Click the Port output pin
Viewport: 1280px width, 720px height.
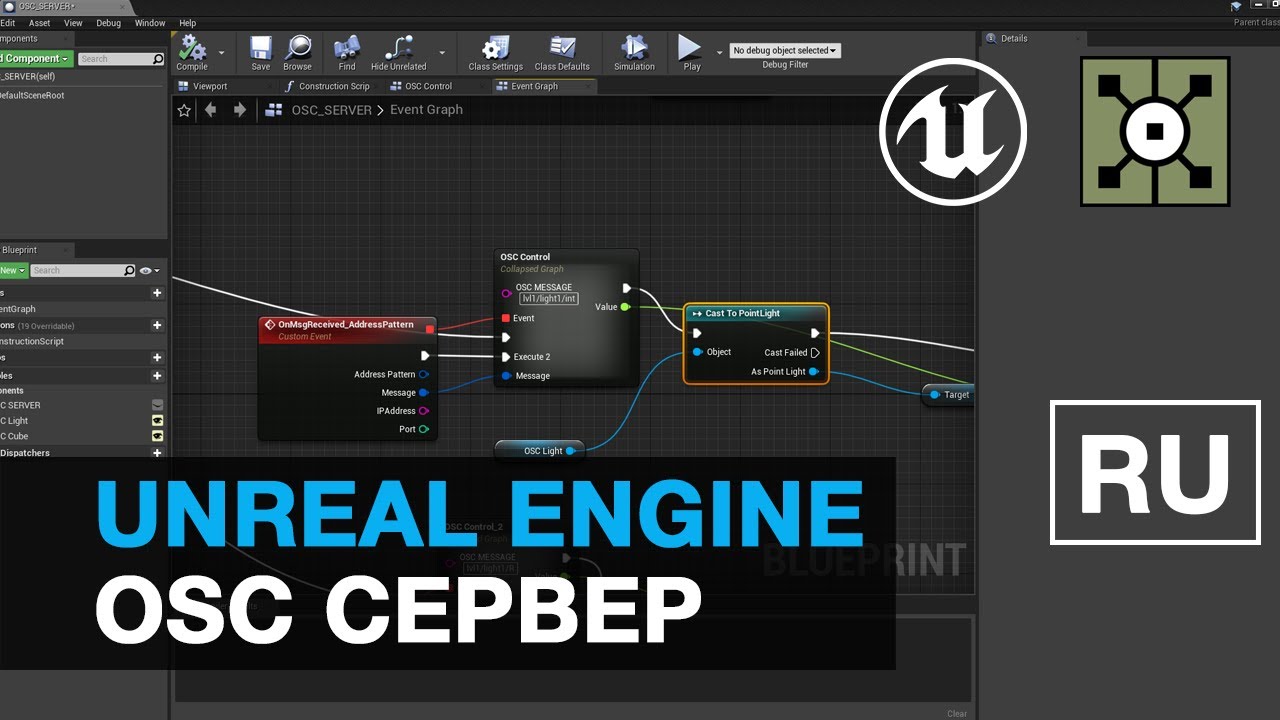(x=424, y=429)
